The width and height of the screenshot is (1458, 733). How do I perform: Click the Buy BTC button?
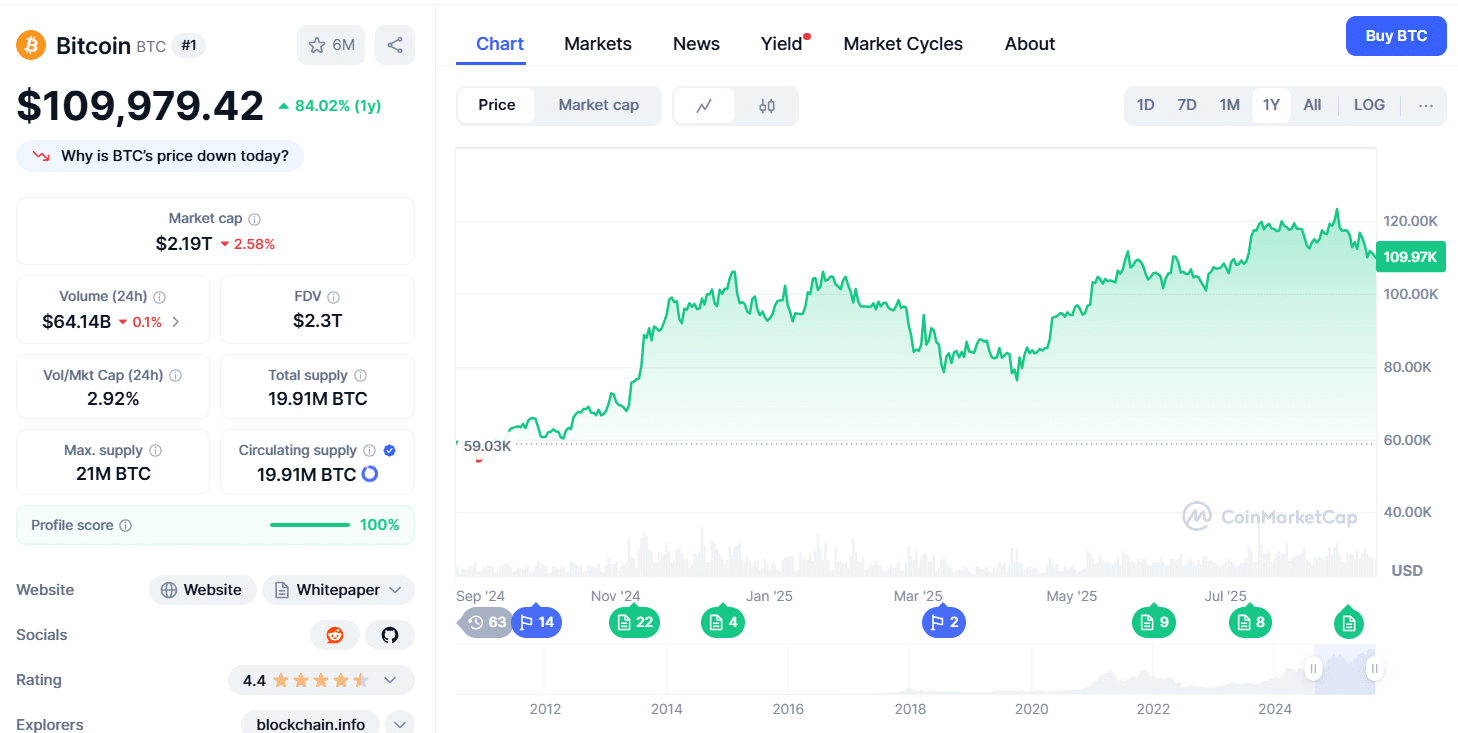click(1396, 35)
